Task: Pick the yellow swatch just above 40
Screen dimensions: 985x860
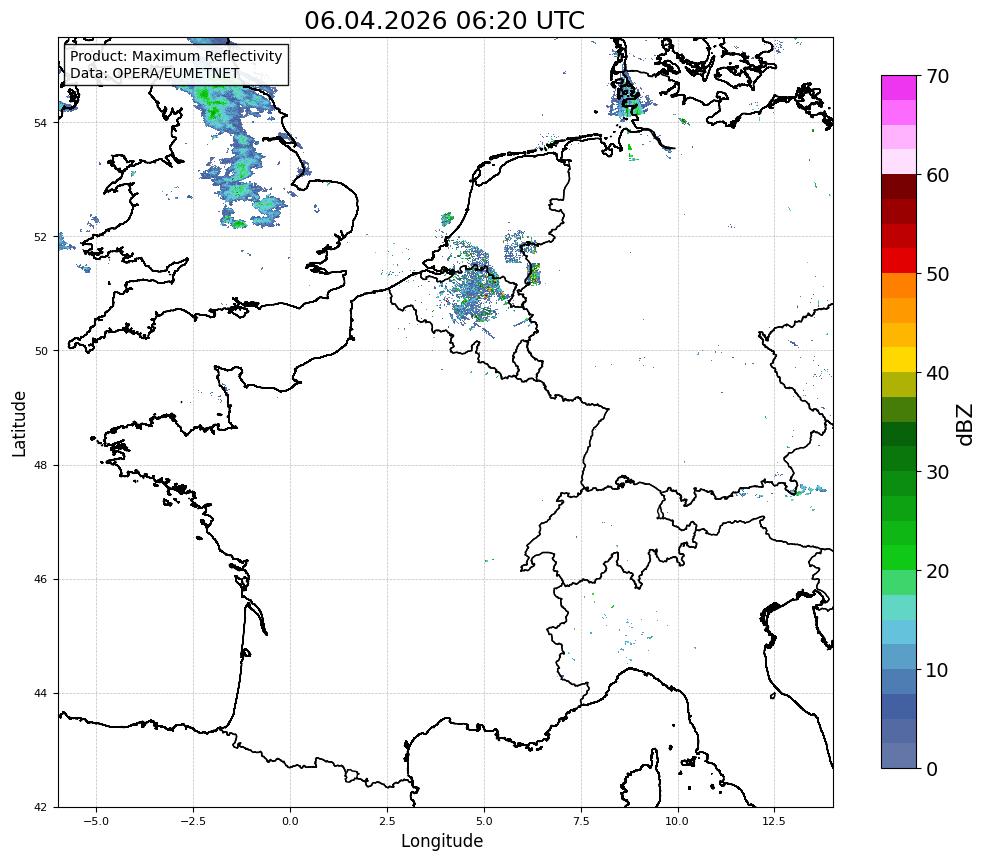Action: point(899,360)
